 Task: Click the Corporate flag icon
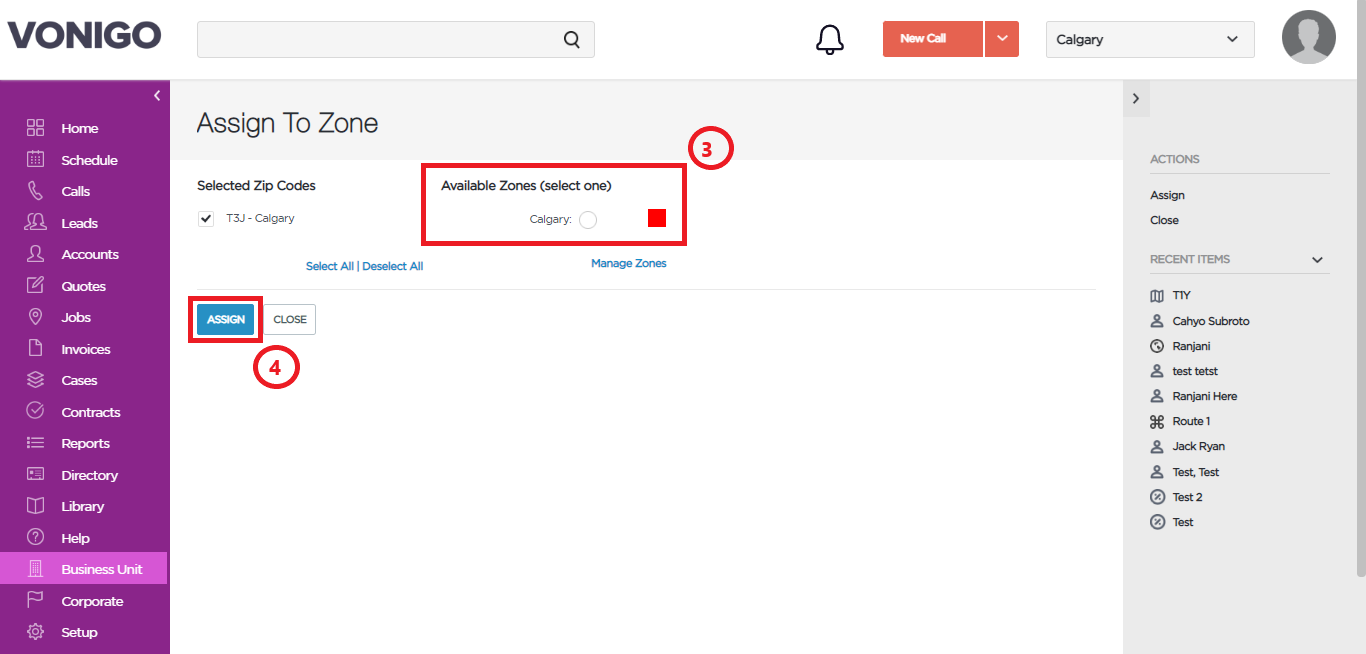point(36,600)
